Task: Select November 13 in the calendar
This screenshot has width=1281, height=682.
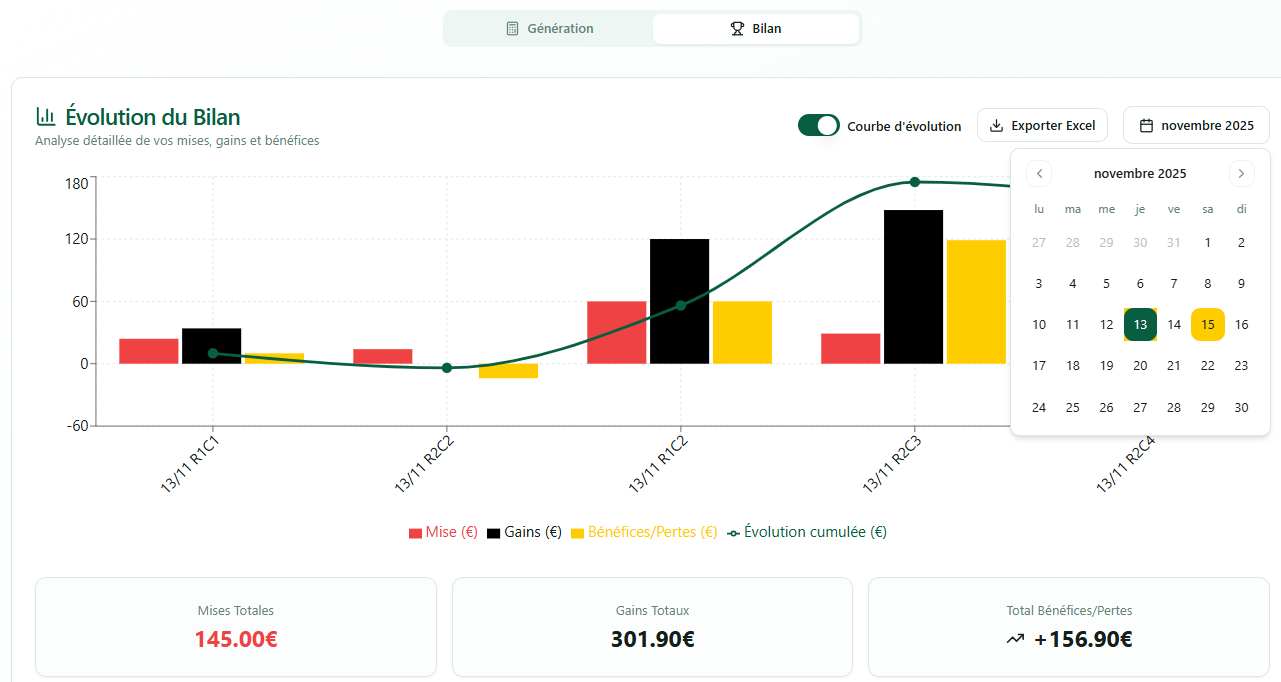Action: point(1140,324)
